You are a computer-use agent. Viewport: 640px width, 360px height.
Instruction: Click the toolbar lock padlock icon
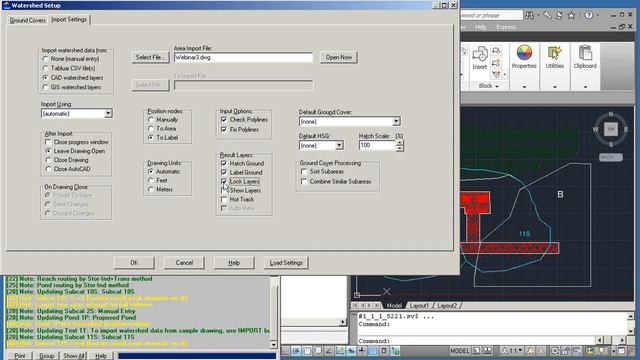pos(566,351)
